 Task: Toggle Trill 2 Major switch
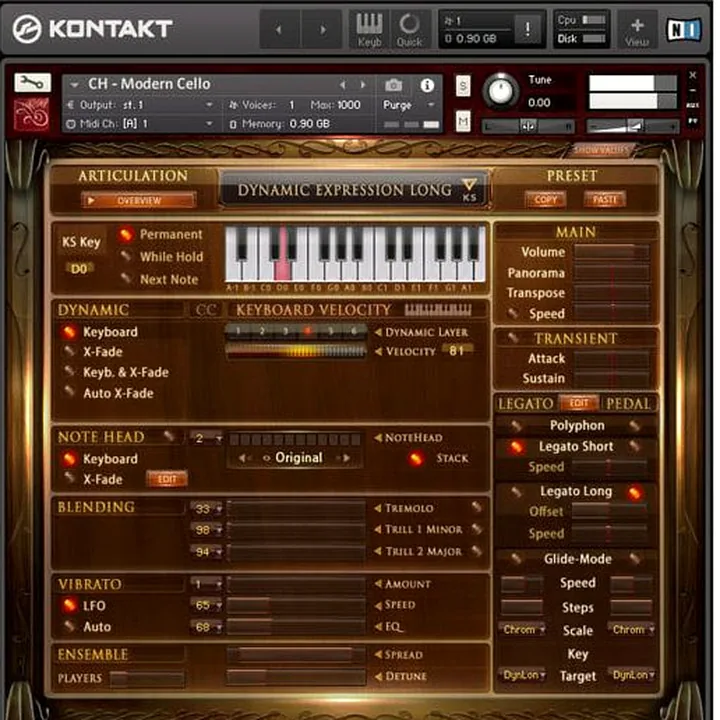(x=477, y=550)
